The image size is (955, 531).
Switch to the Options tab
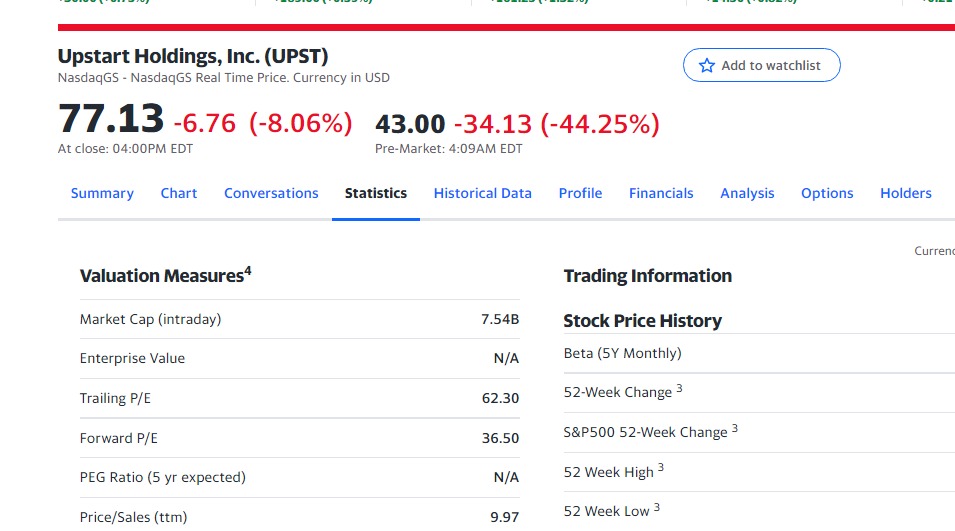coord(827,193)
